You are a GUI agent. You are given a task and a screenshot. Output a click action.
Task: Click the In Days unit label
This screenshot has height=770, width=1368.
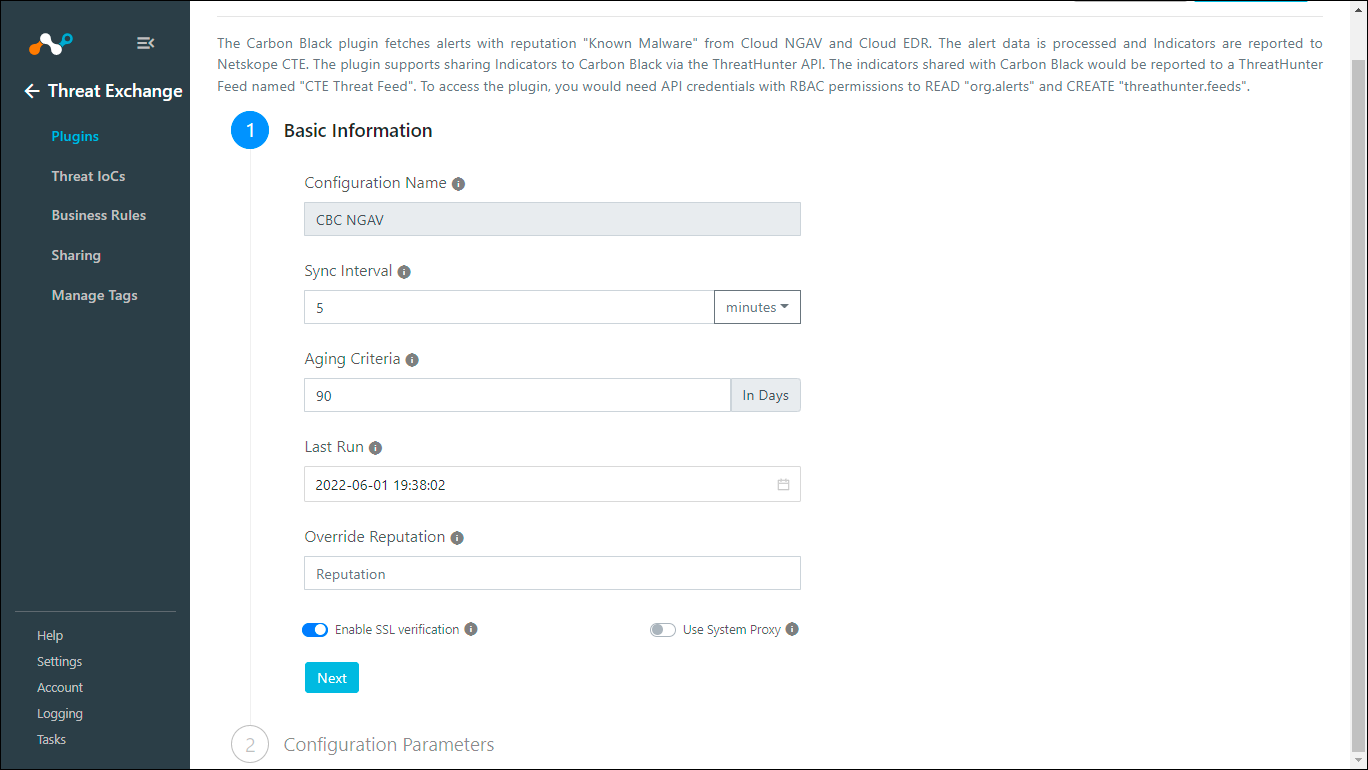coord(766,395)
